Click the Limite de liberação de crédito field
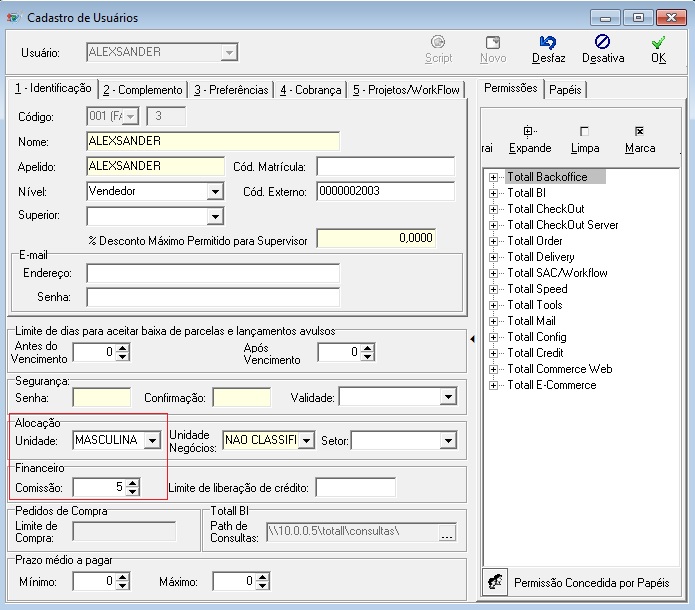This screenshot has height=610, width=695. (x=355, y=488)
